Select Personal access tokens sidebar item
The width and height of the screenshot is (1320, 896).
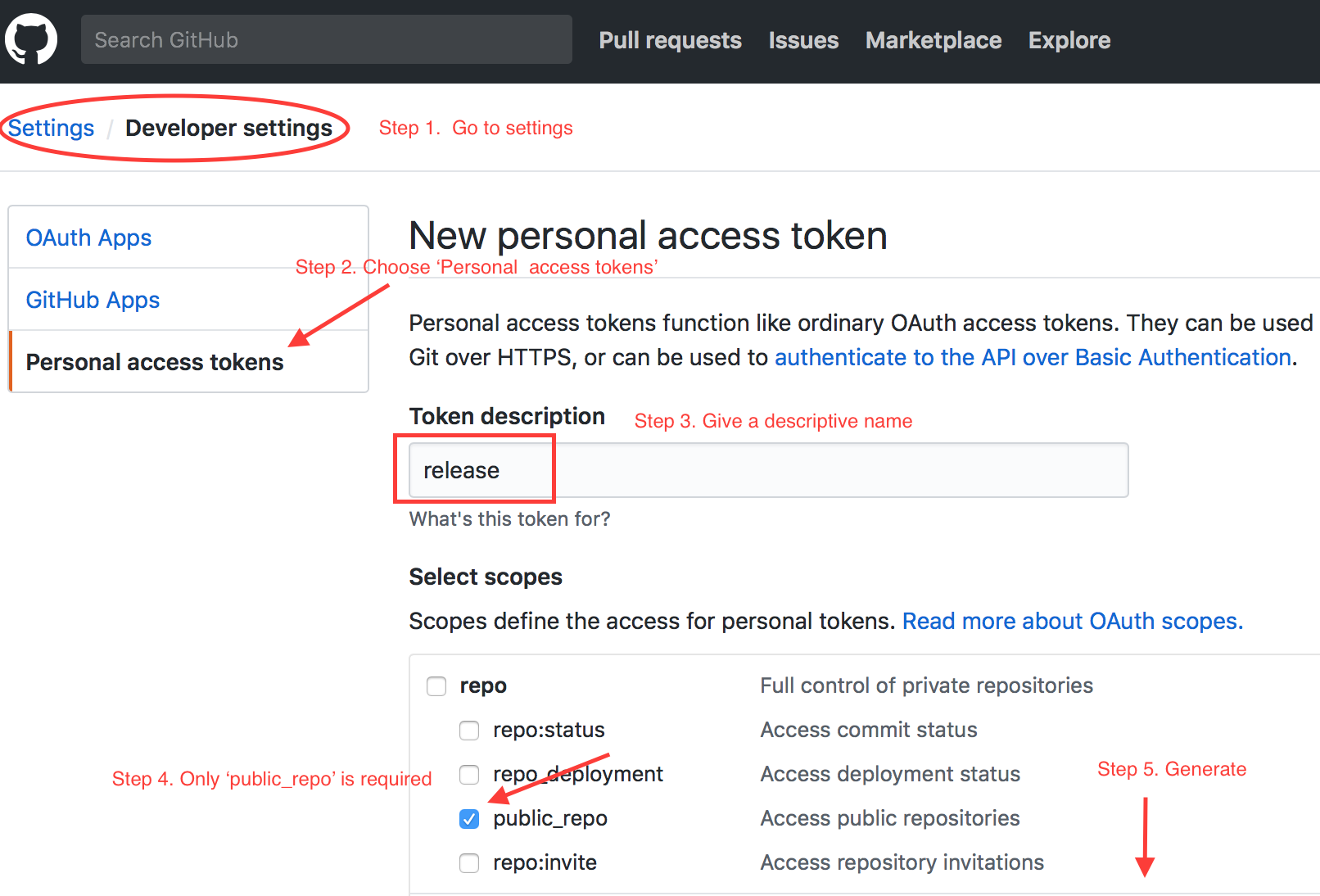[x=155, y=362]
